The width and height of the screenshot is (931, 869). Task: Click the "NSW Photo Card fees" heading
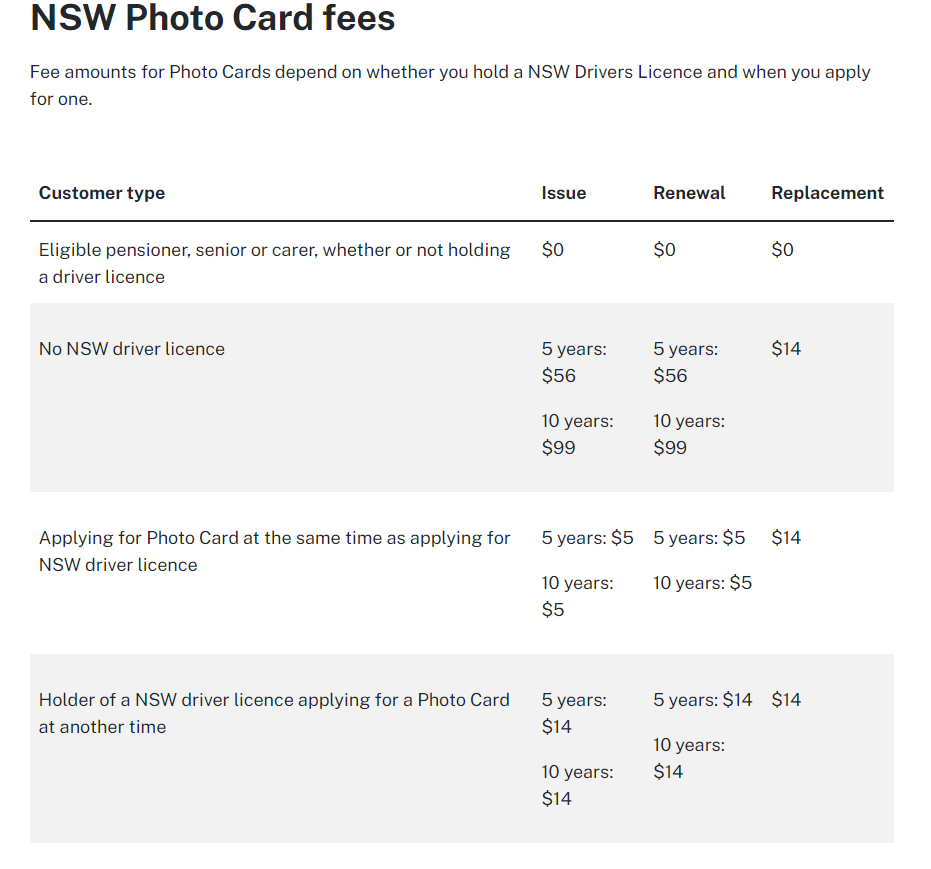tap(213, 18)
